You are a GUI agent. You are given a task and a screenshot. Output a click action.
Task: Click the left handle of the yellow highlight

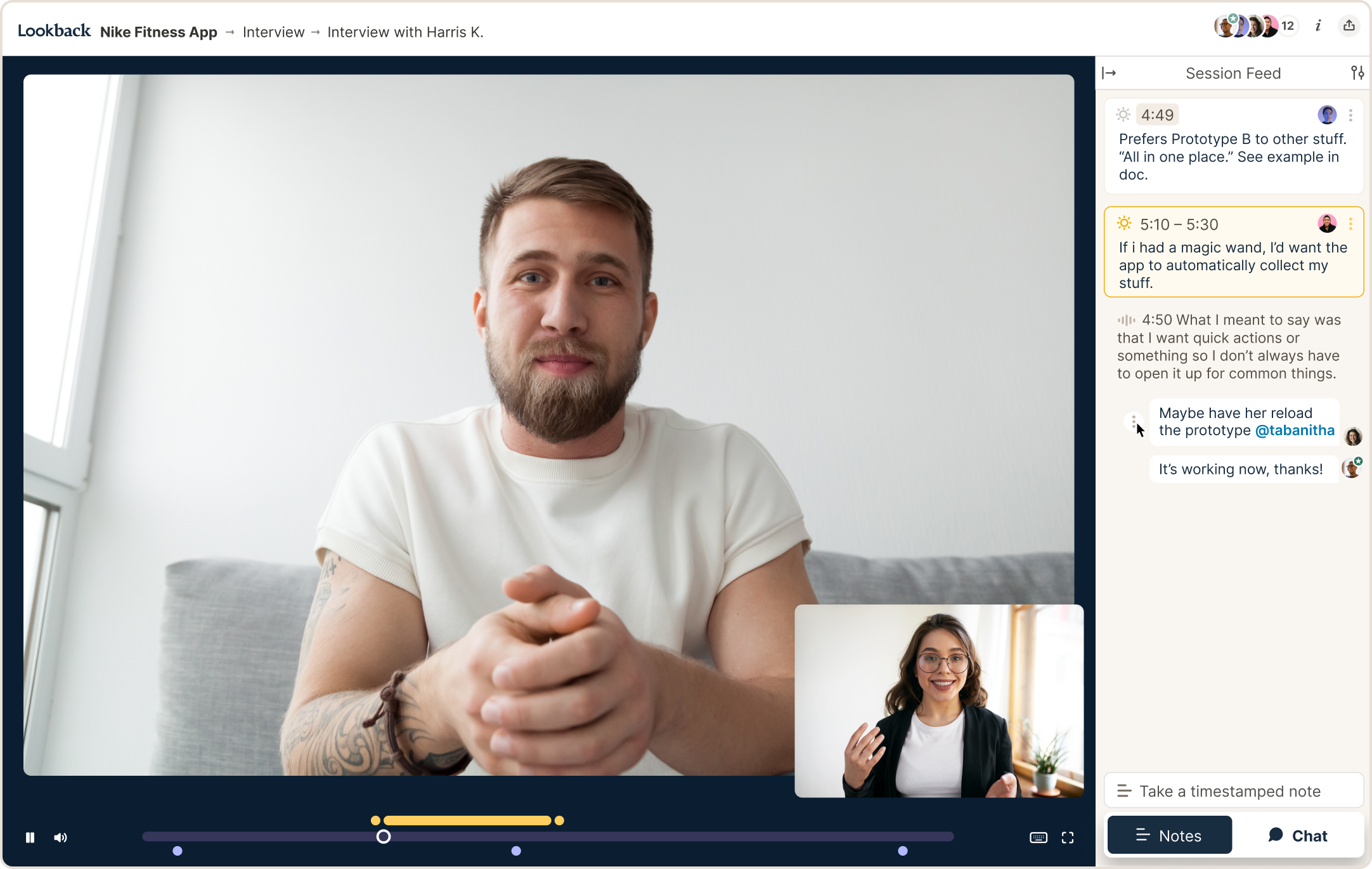coord(375,820)
